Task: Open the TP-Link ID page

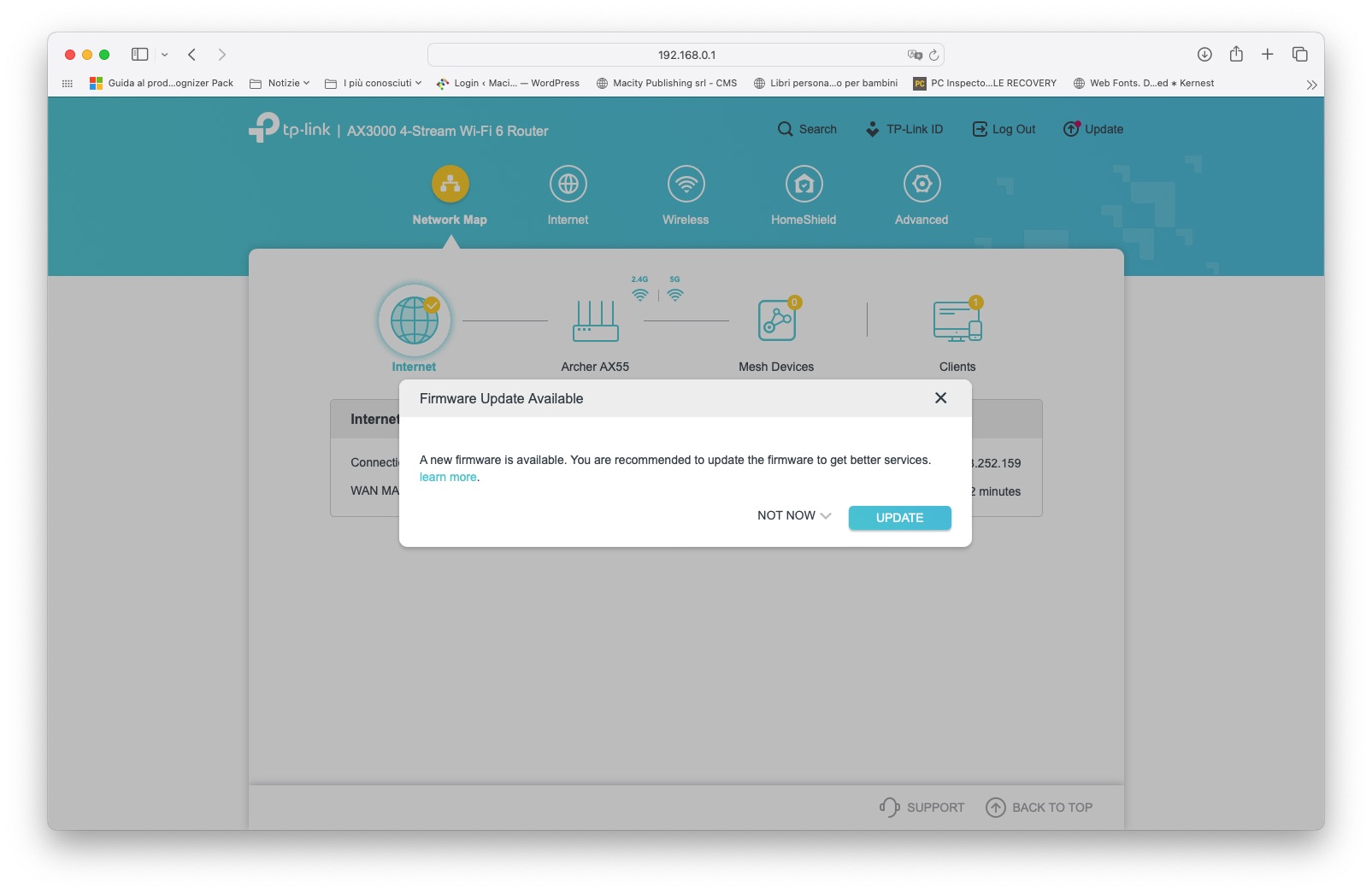Action: pyautogui.click(x=904, y=129)
